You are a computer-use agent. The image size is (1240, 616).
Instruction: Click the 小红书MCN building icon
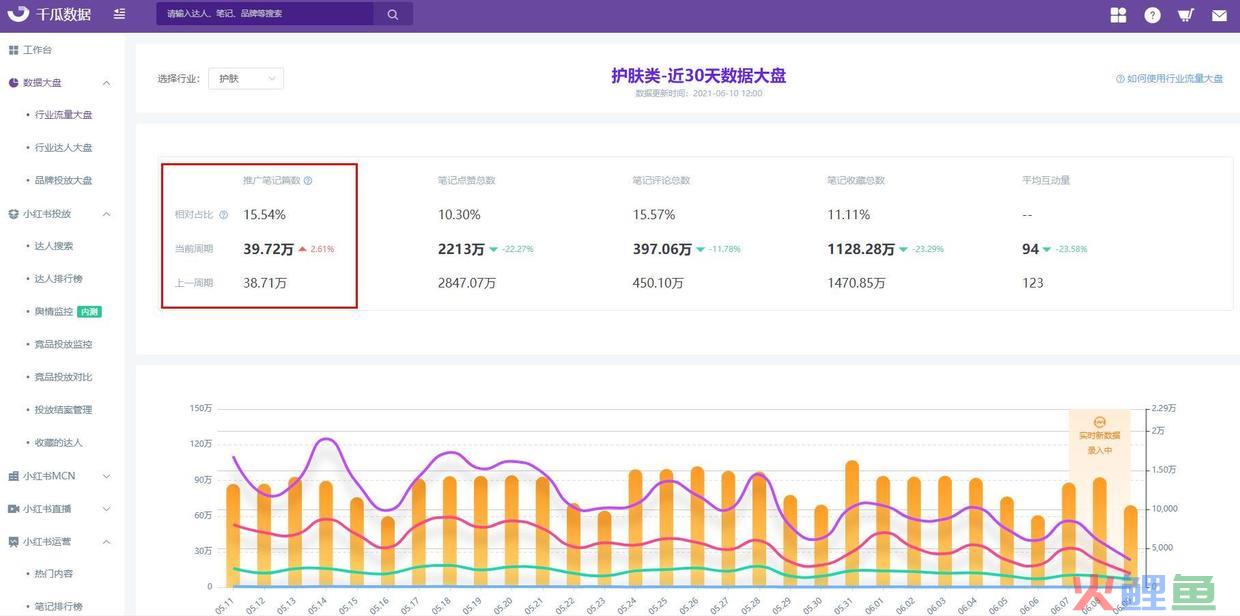click(14, 476)
